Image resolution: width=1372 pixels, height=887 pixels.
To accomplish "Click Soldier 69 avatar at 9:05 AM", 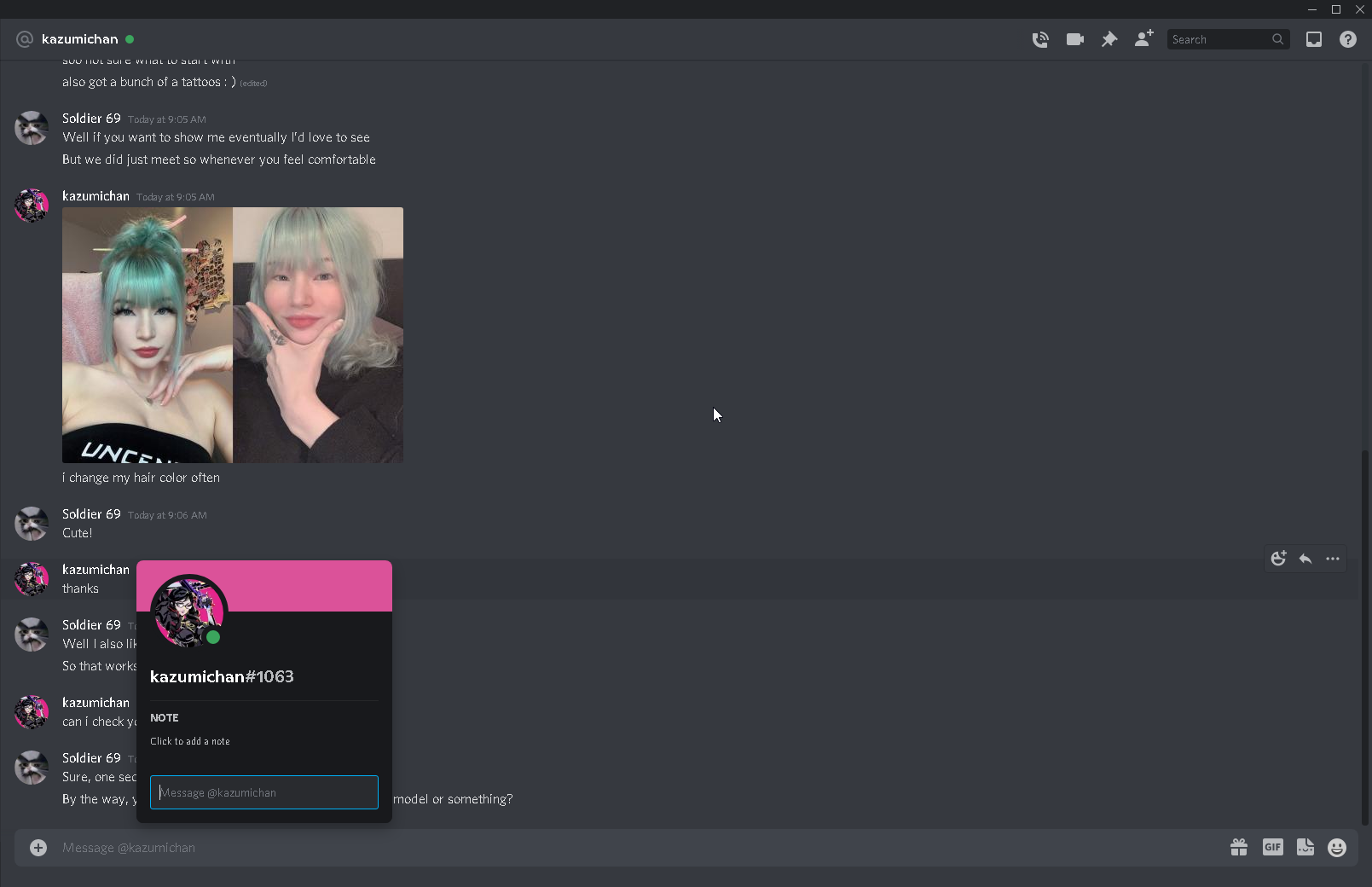I will tap(32, 128).
